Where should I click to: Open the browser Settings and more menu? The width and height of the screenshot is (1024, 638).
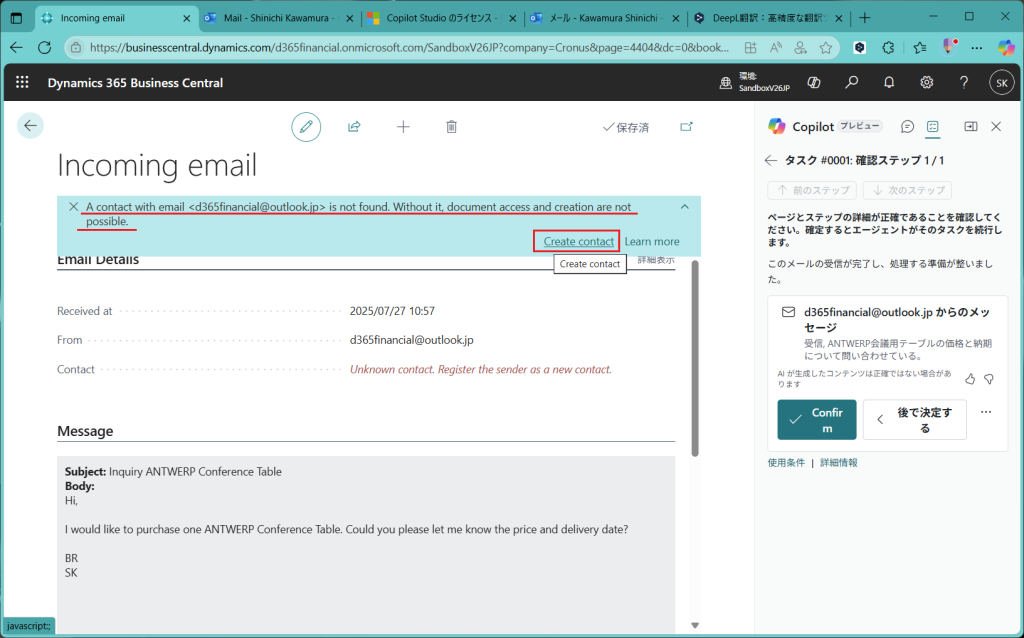[x=976, y=47]
